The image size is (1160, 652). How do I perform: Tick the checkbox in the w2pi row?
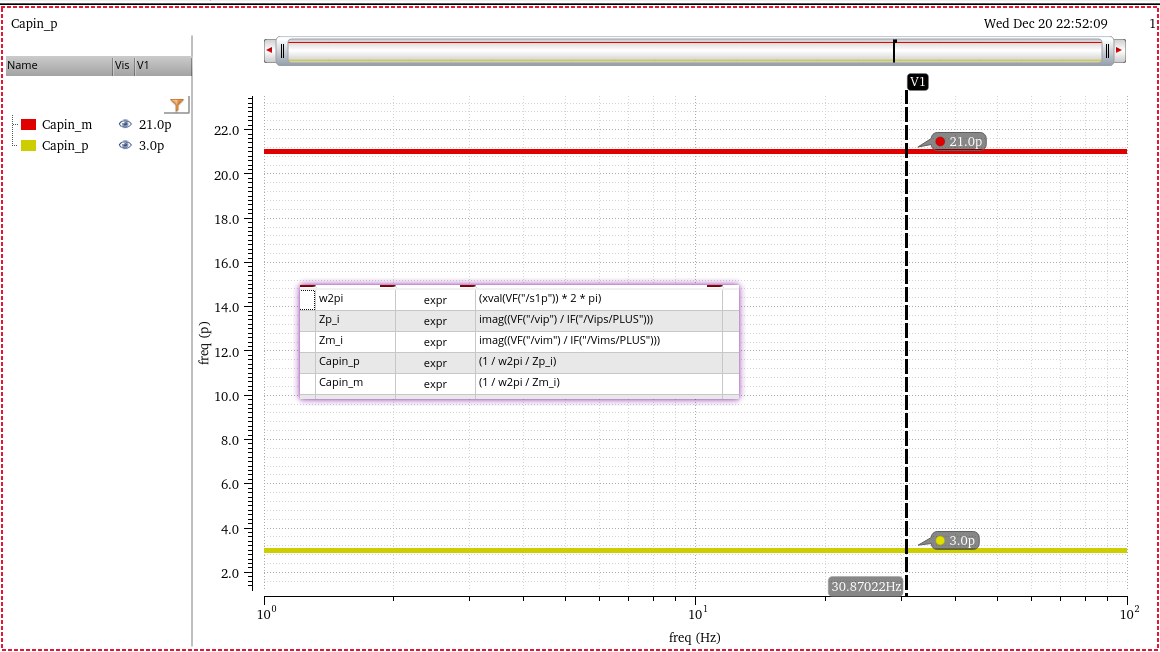[x=307, y=299]
